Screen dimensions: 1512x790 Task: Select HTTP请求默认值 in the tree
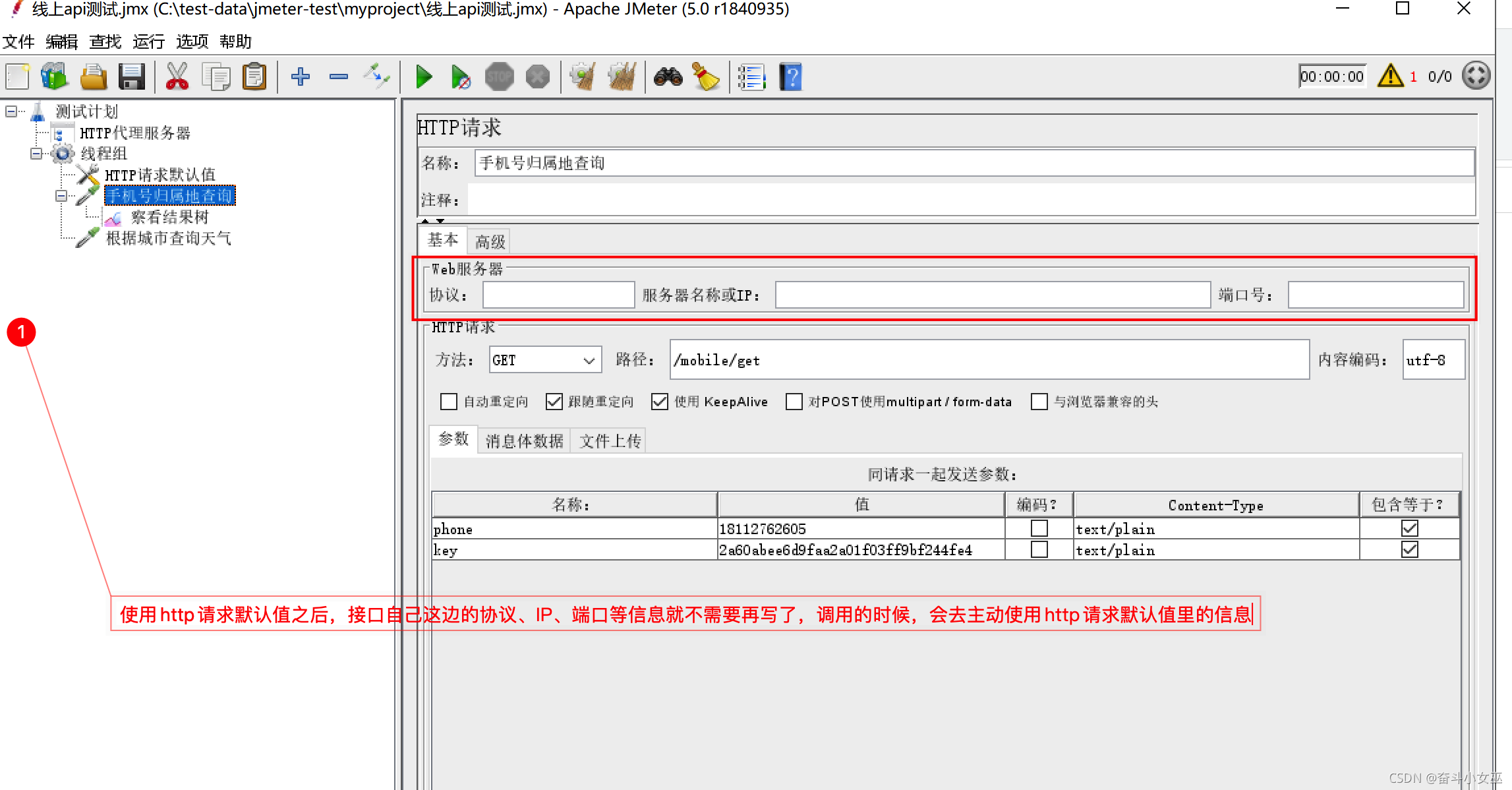[160, 175]
